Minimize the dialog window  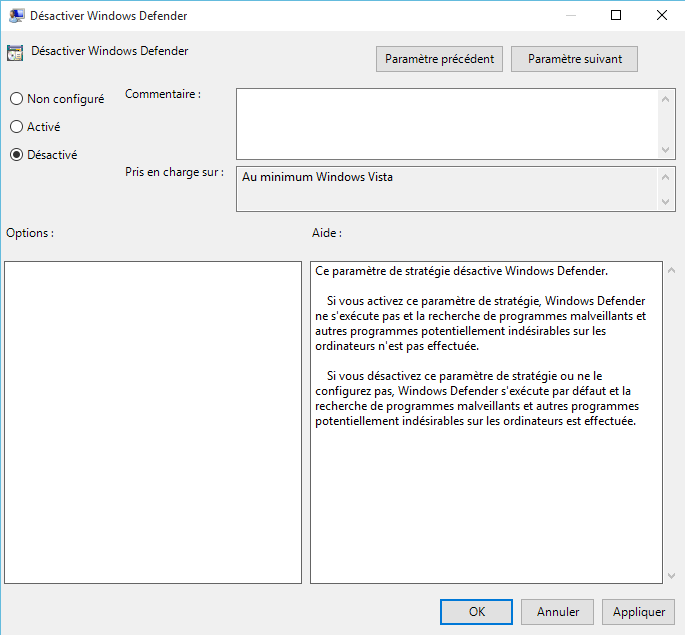pos(571,15)
